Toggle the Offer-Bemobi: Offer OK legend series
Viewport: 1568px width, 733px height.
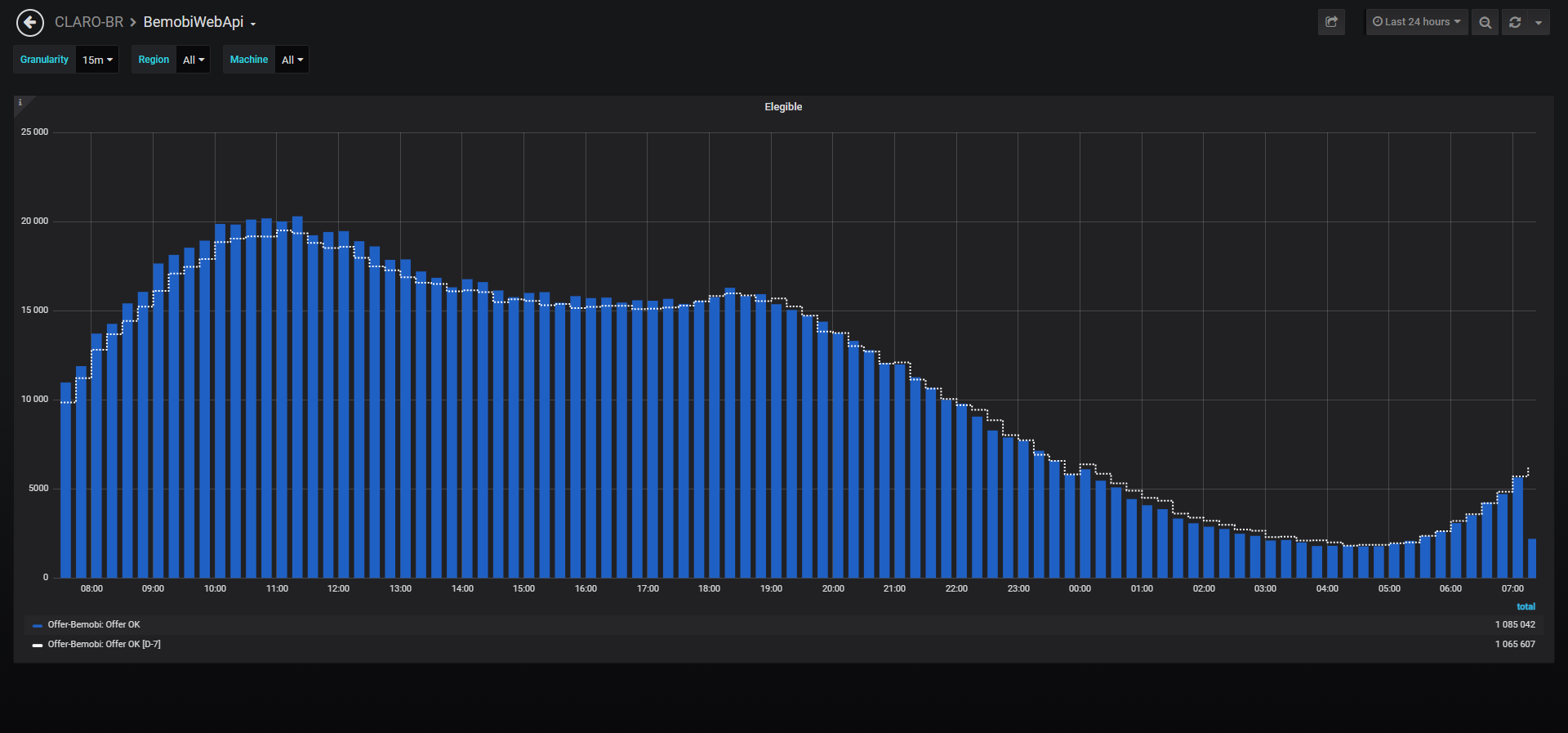[94, 624]
